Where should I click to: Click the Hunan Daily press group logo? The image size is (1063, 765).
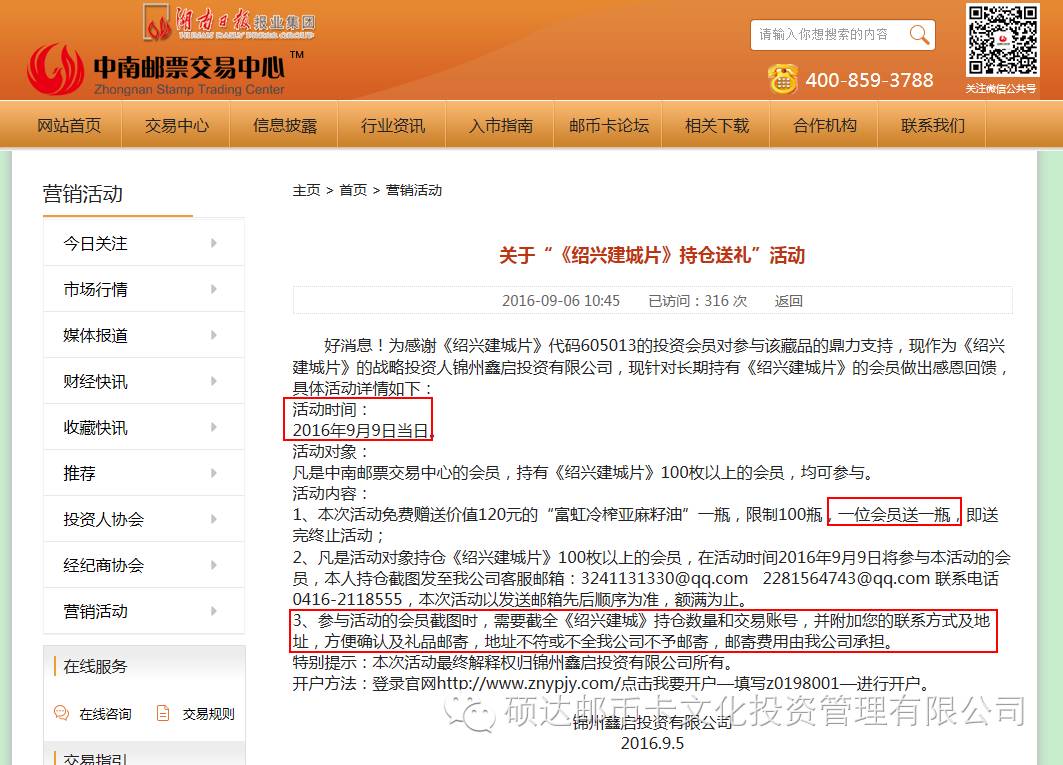point(229,22)
